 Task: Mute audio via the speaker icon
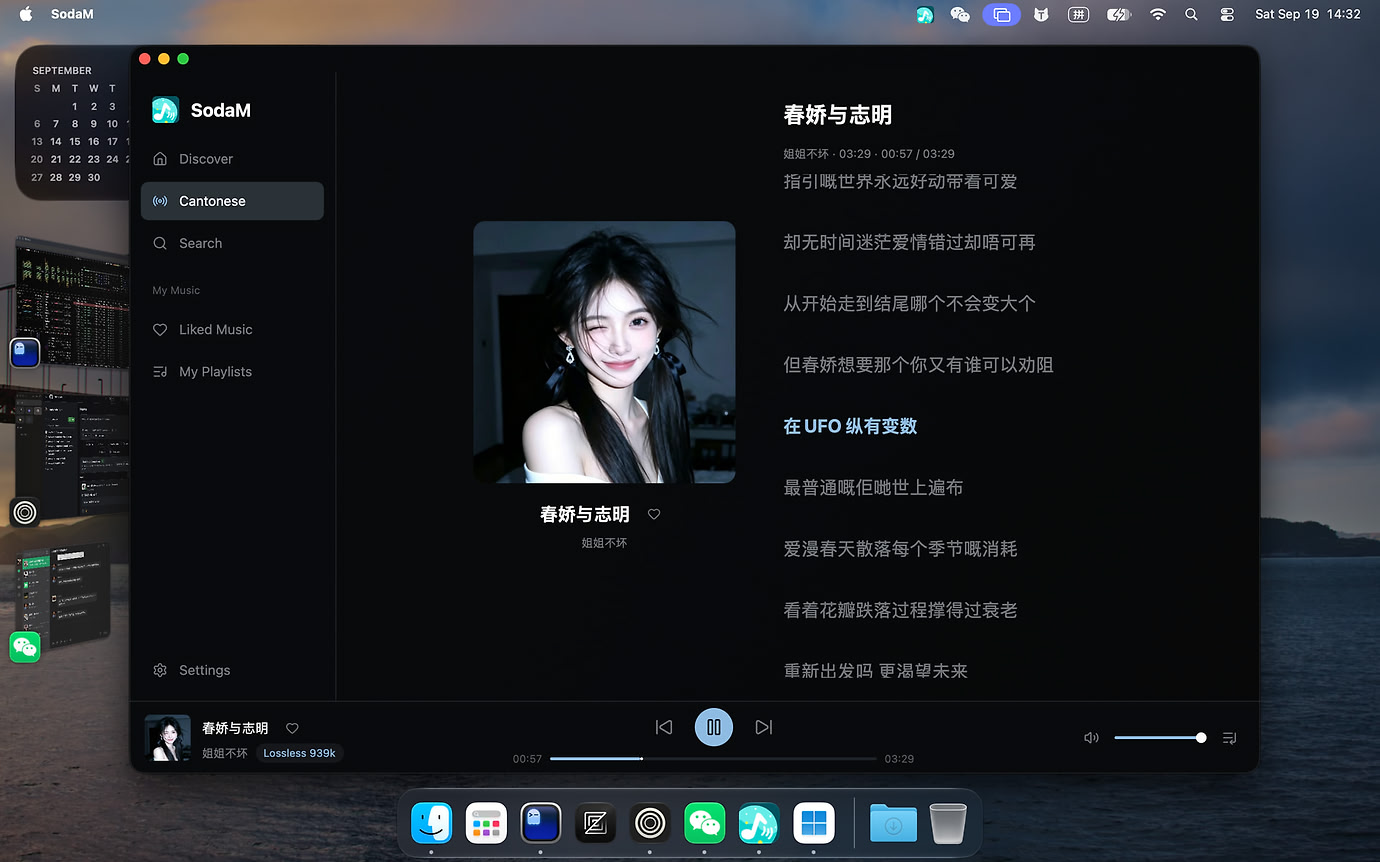pos(1091,738)
